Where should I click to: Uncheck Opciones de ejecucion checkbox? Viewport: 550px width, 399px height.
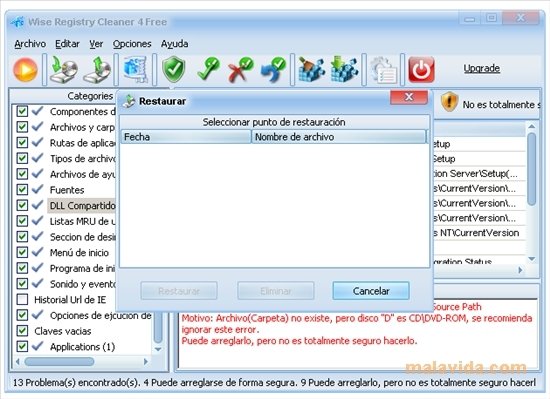pos(22,315)
